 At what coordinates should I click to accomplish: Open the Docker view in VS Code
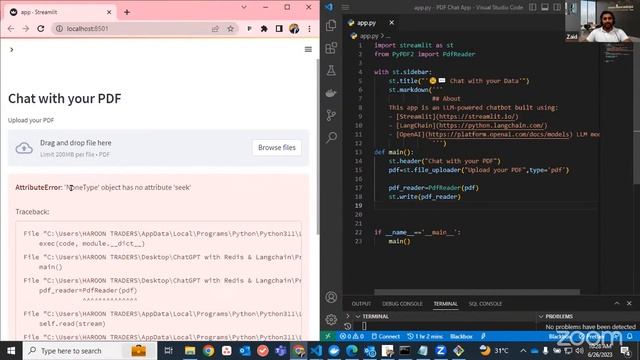point(331,93)
